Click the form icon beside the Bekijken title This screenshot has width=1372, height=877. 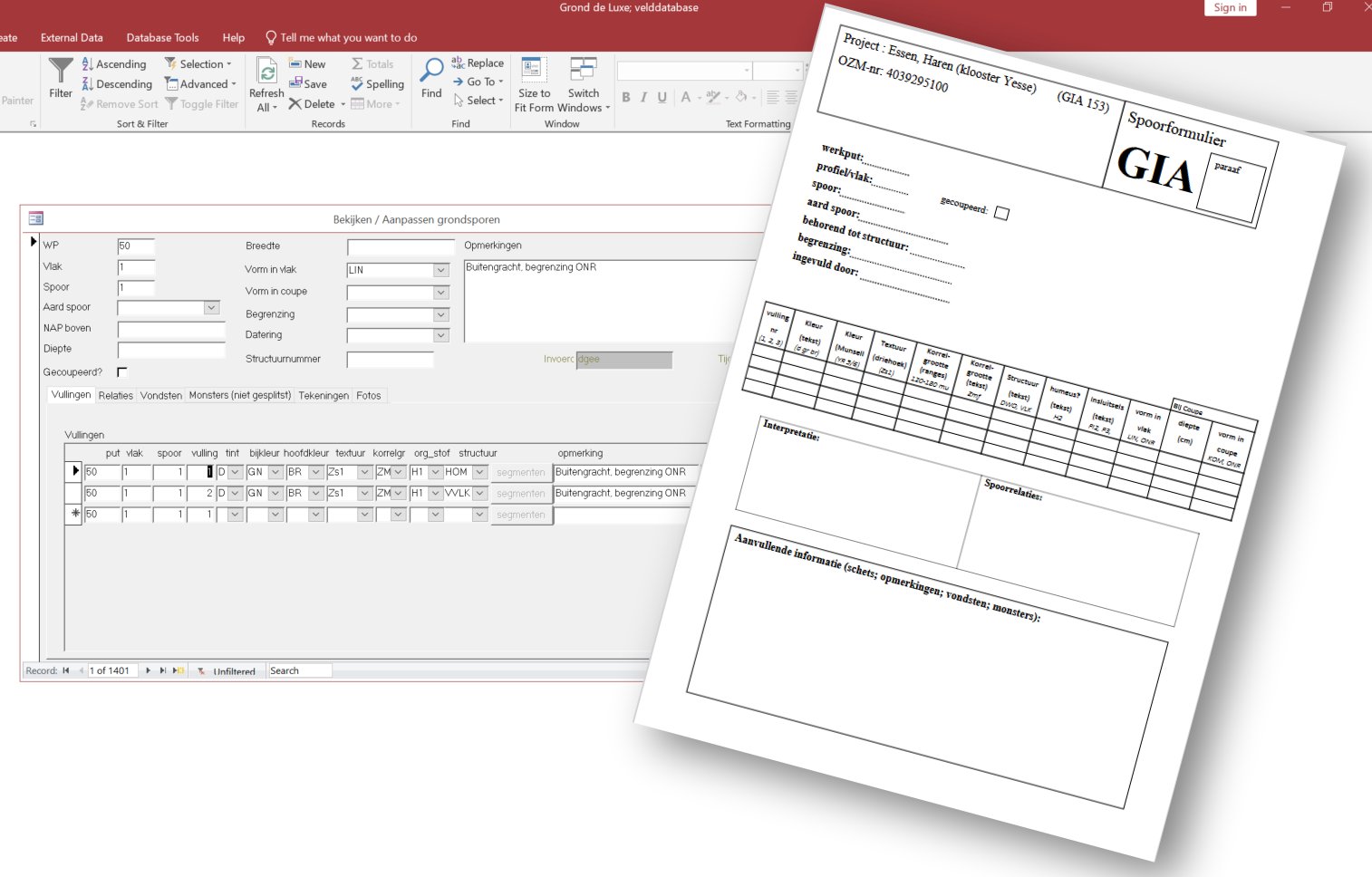pos(36,218)
